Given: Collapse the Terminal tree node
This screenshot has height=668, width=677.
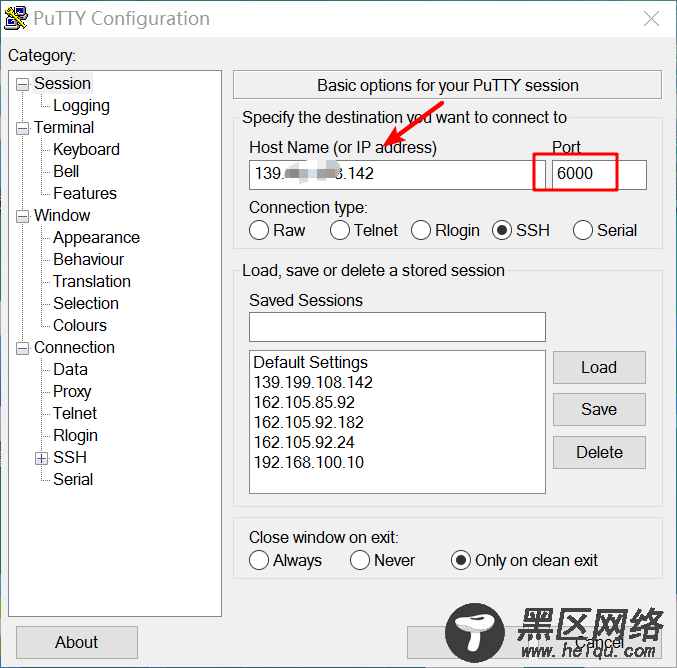Looking at the screenshot, I should click(x=22, y=128).
